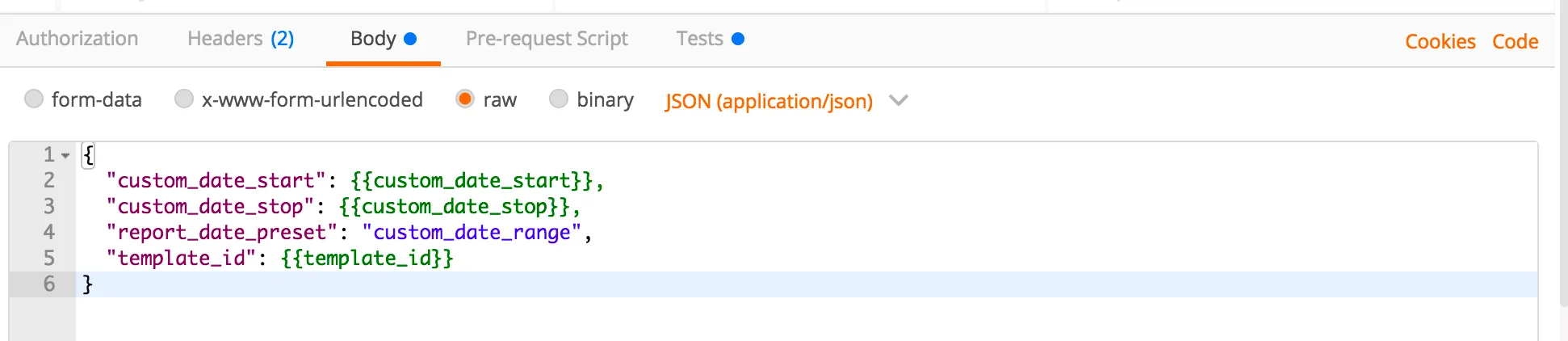Viewport: 1568px width, 341px height.
Task: Open the JSON (application/json) content type dropdown
Action: (769, 101)
